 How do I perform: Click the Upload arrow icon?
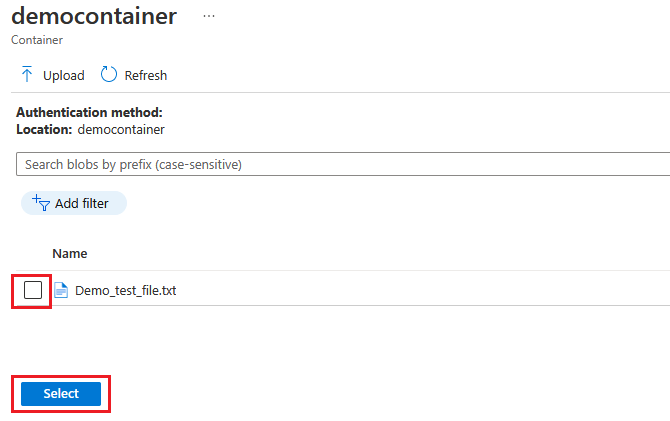click(27, 74)
